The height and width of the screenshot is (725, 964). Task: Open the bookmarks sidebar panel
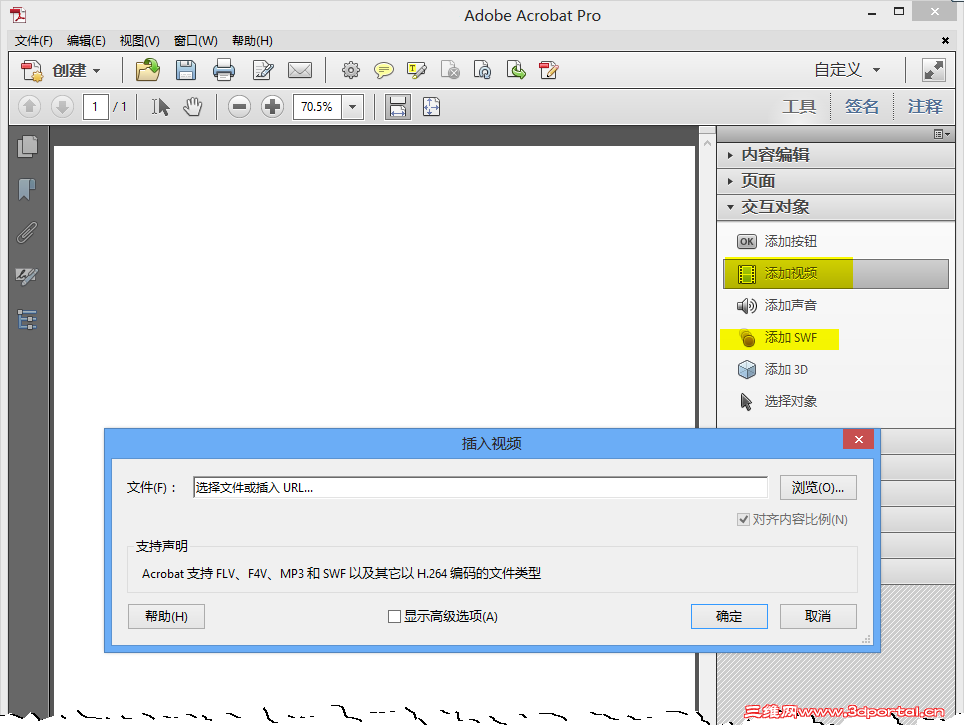point(27,189)
